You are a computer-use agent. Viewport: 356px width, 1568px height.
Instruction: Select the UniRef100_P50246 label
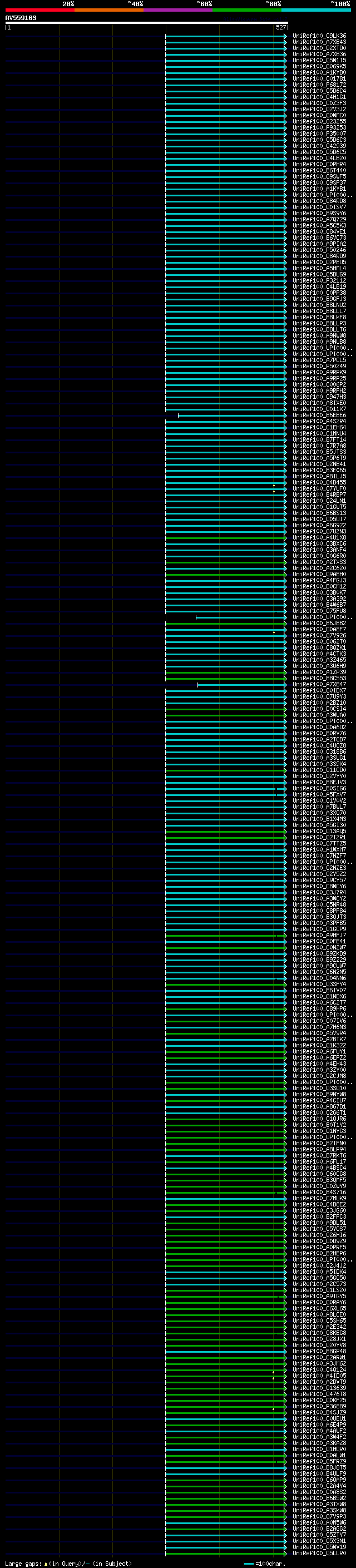[319, 250]
